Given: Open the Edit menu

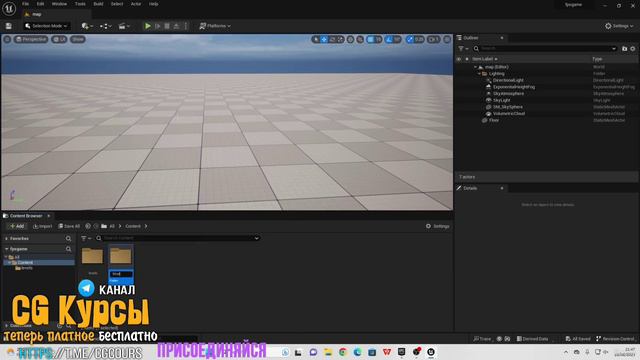Looking at the screenshot, I should (x=40, y=4).
